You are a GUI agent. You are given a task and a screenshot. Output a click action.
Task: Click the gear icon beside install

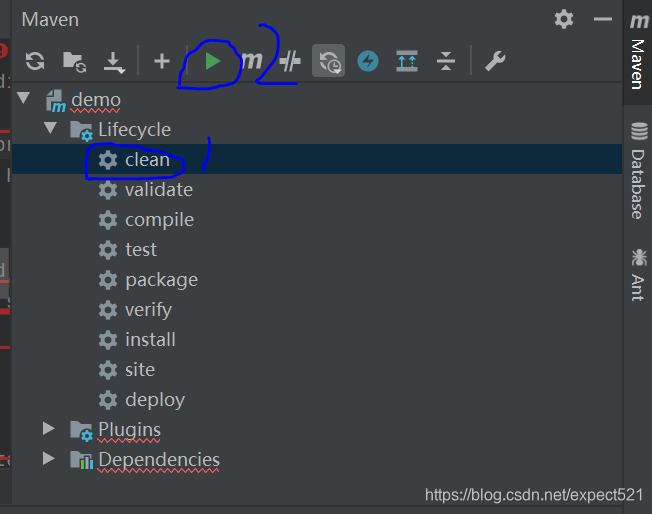(x=108, y=340)
